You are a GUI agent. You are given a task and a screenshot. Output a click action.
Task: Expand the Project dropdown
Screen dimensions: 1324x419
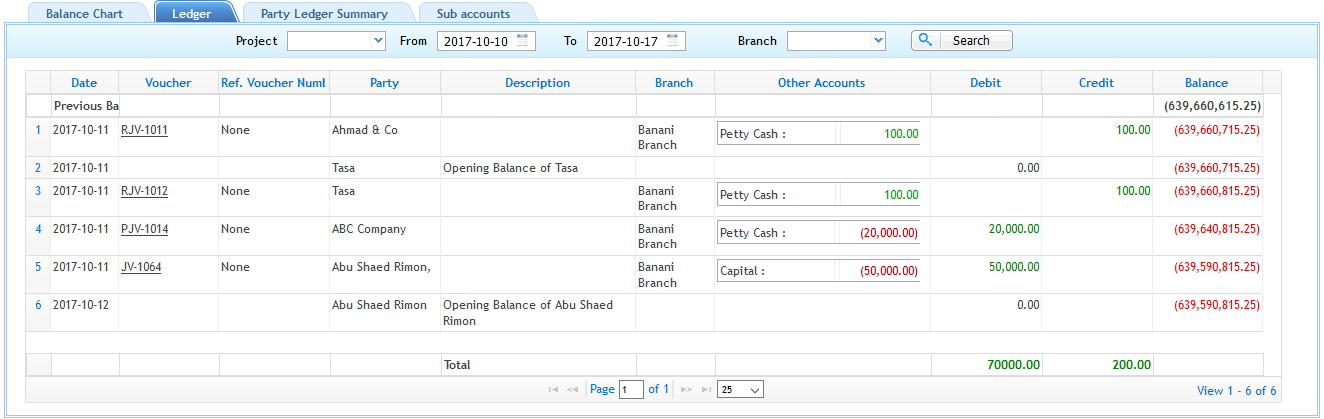pos(336,41)
